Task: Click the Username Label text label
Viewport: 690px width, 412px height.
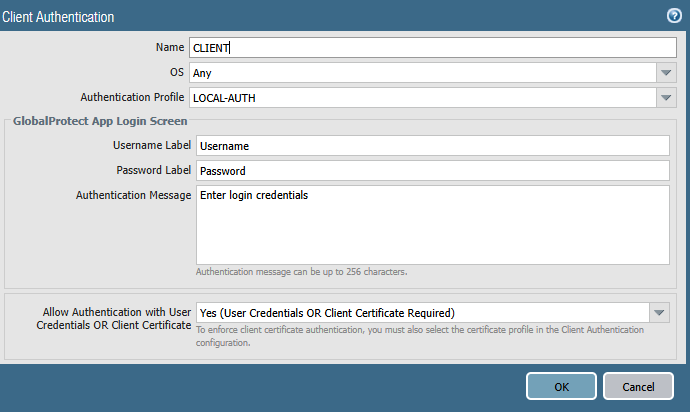Action: coord(152,145)
